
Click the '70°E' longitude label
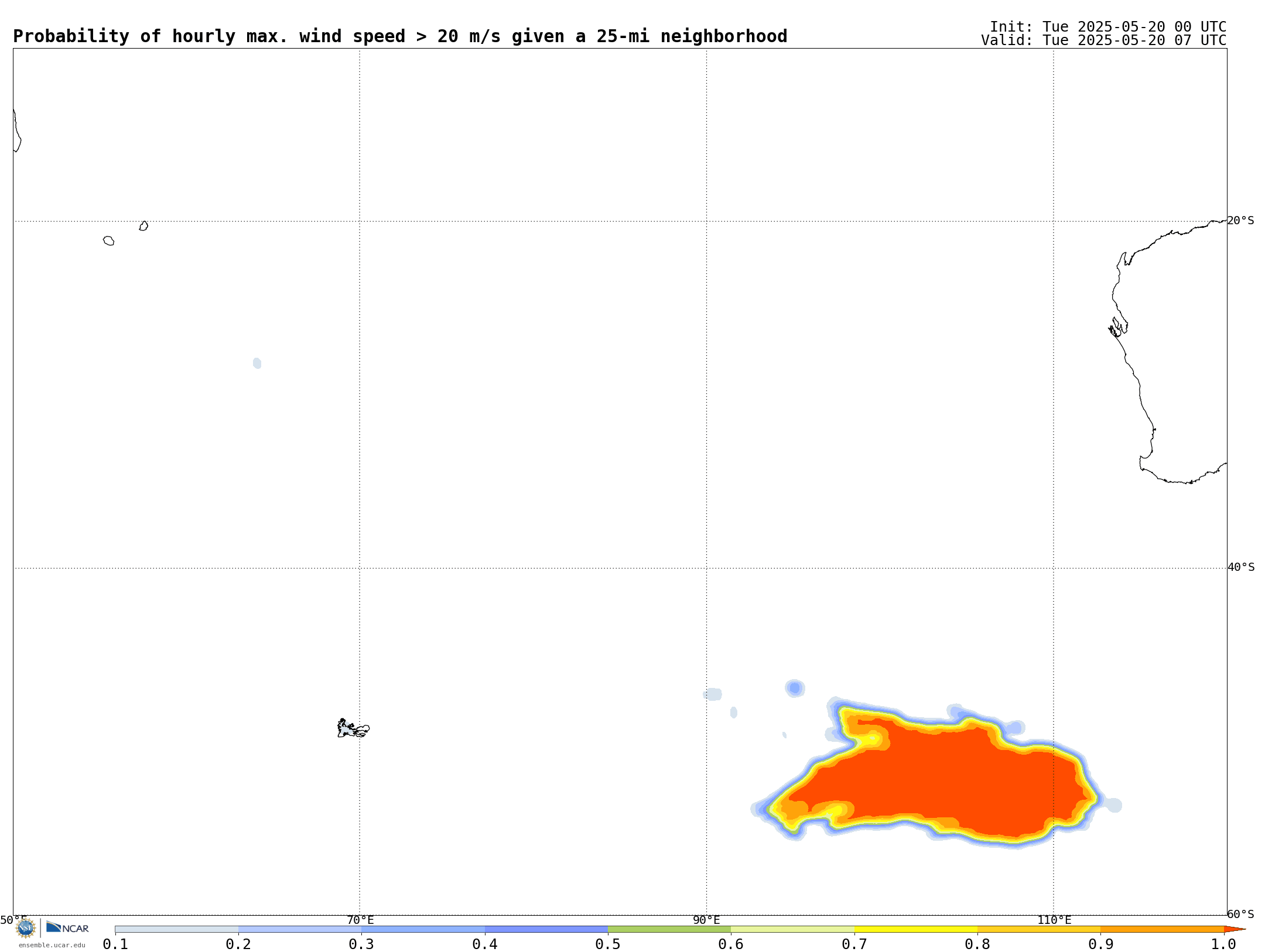360,920
